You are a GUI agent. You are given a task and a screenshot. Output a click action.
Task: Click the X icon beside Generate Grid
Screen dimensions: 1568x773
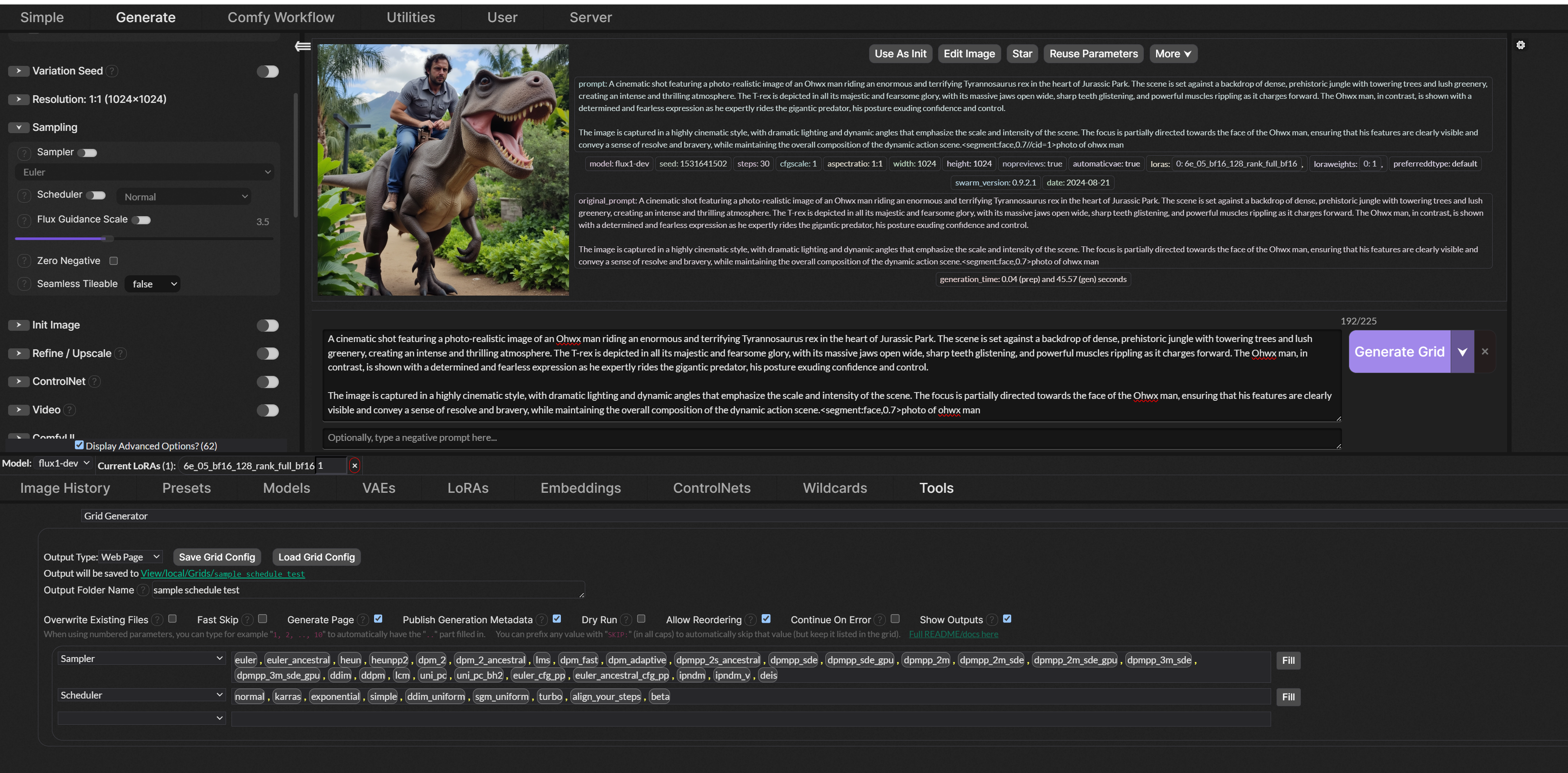(1485, 352)
